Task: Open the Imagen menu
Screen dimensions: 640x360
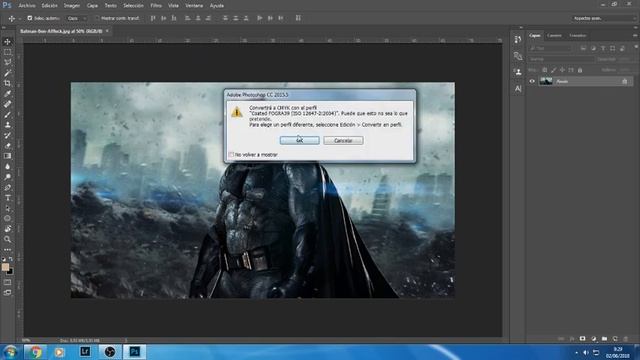Action: click(72, 6)
